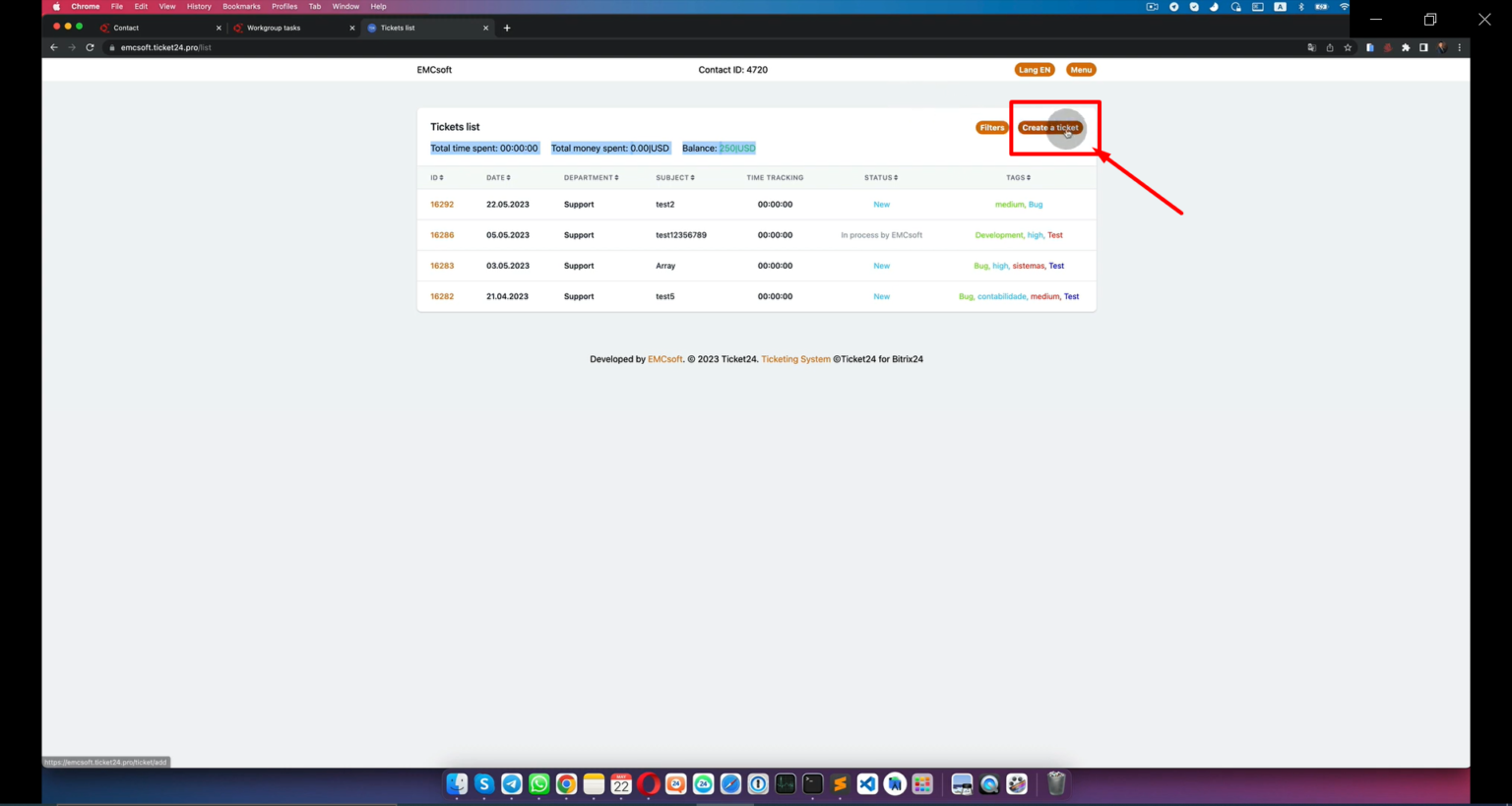Open Telegram from the dock
This screenshot has height=806, width=1512.
[511, 783]
